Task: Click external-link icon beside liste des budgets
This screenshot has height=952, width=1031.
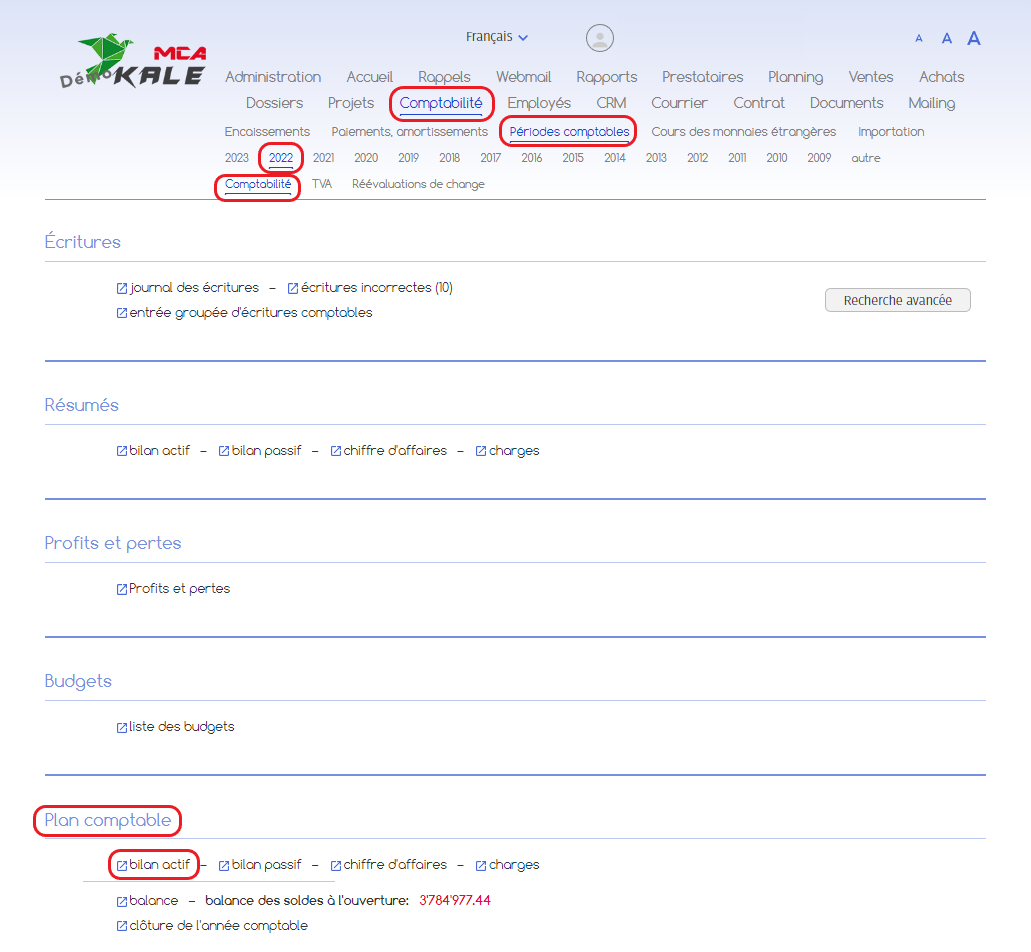Action: click(122, 727)
